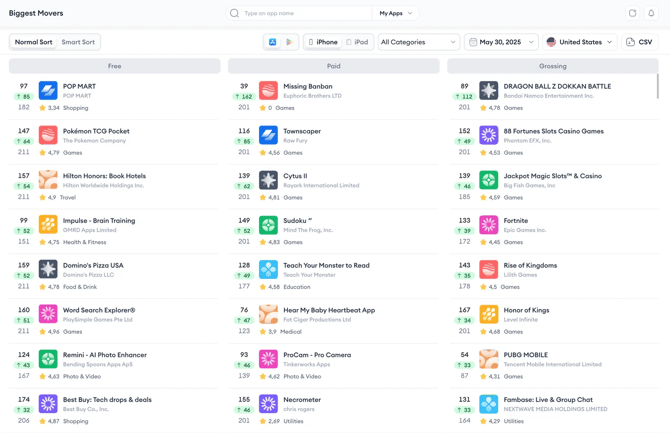
Task: Open the square icon beside the bell
Action: pyautogui.click(x=633, y=13)
